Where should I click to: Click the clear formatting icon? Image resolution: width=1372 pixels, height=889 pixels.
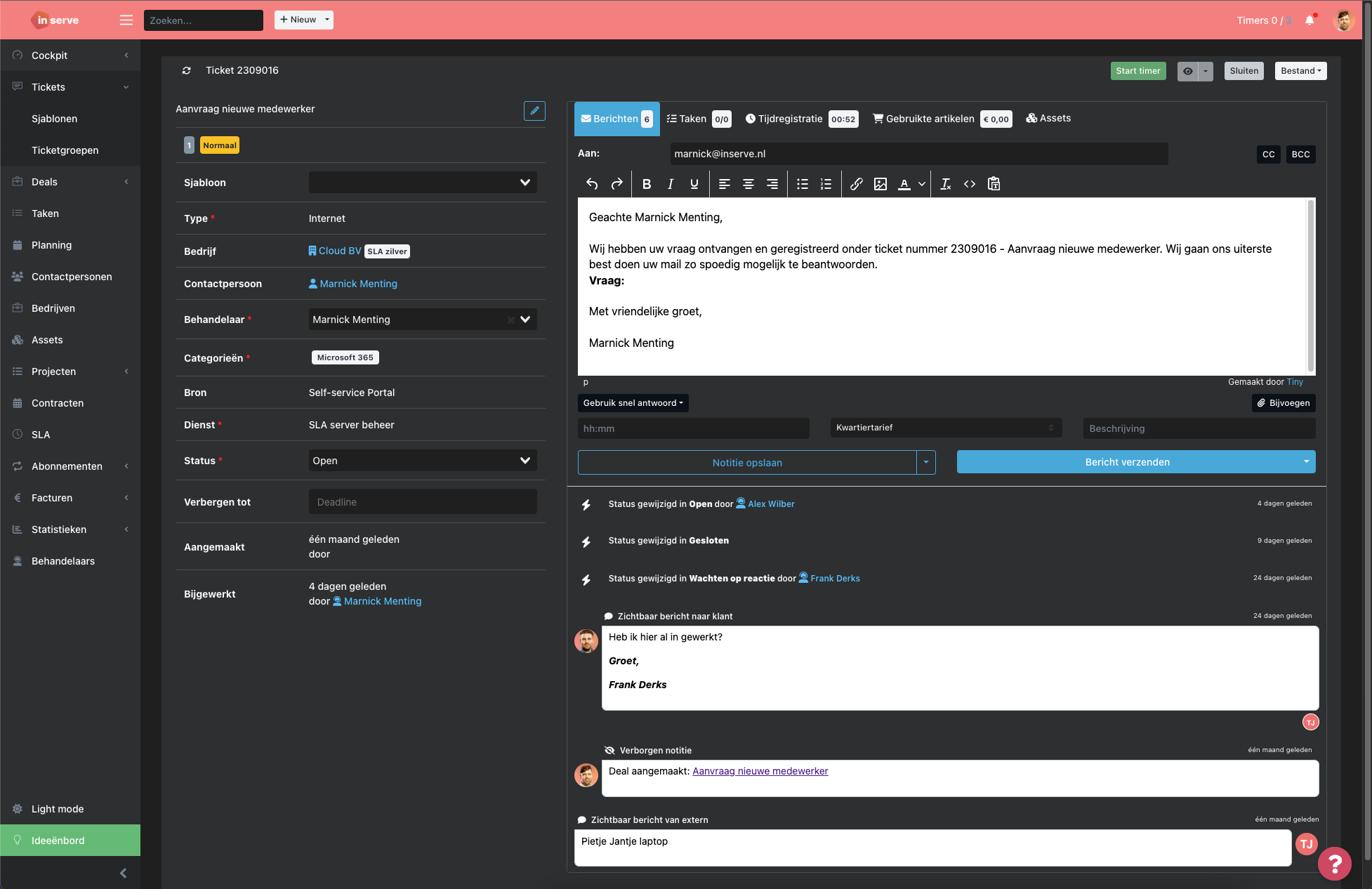tap(945, 183)
